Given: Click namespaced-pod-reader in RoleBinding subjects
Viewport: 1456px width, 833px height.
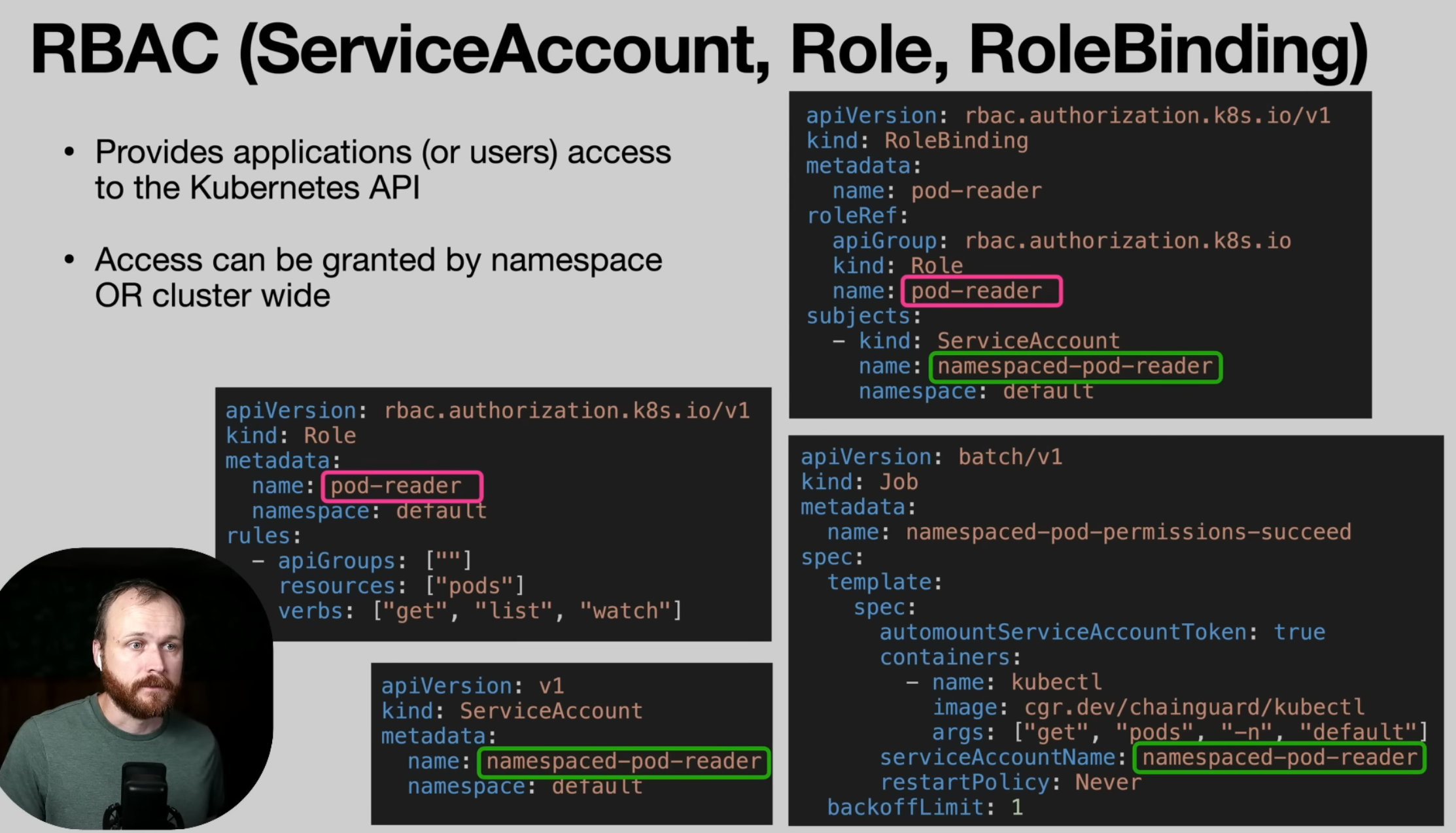Looking at the screenshot, I should [x=1075, y=367].
